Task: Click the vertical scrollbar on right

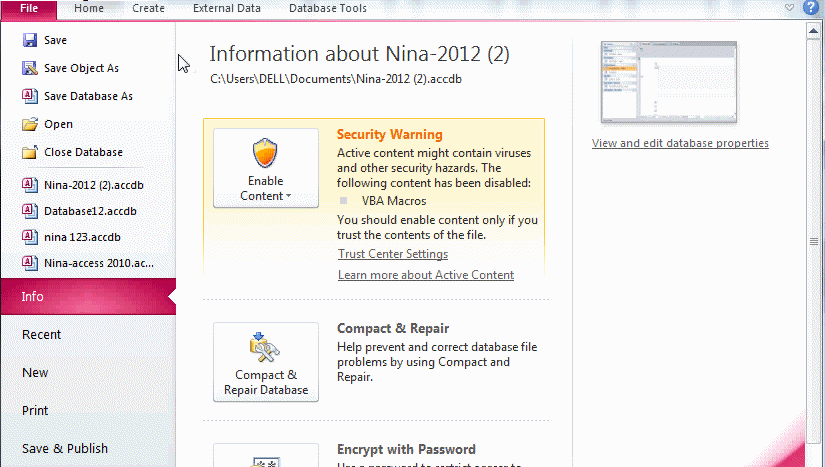Action: (x=813, y=240)
